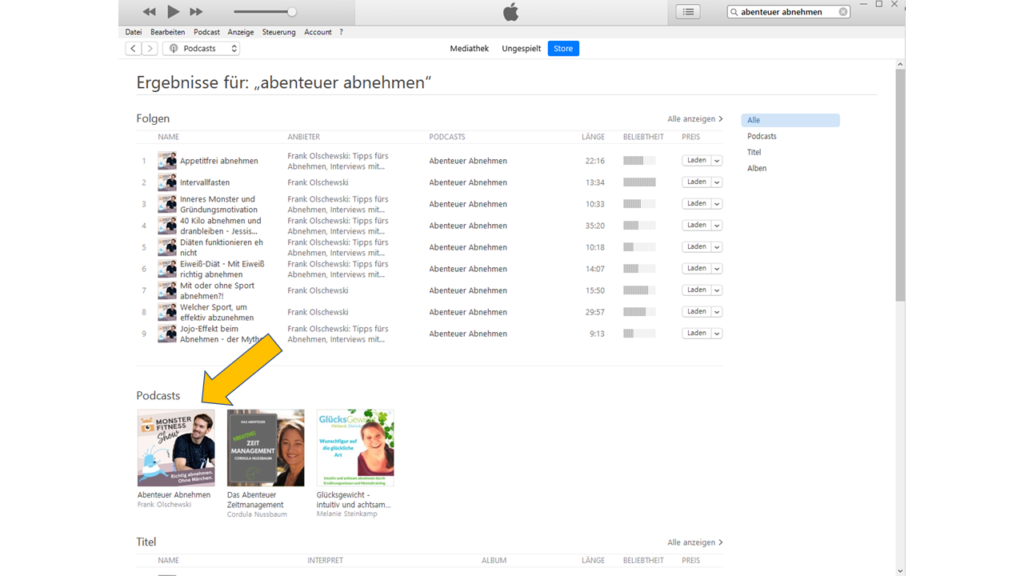Open the Glücksgewicht podcast cover
The image size is (1024, 576).
355,448
